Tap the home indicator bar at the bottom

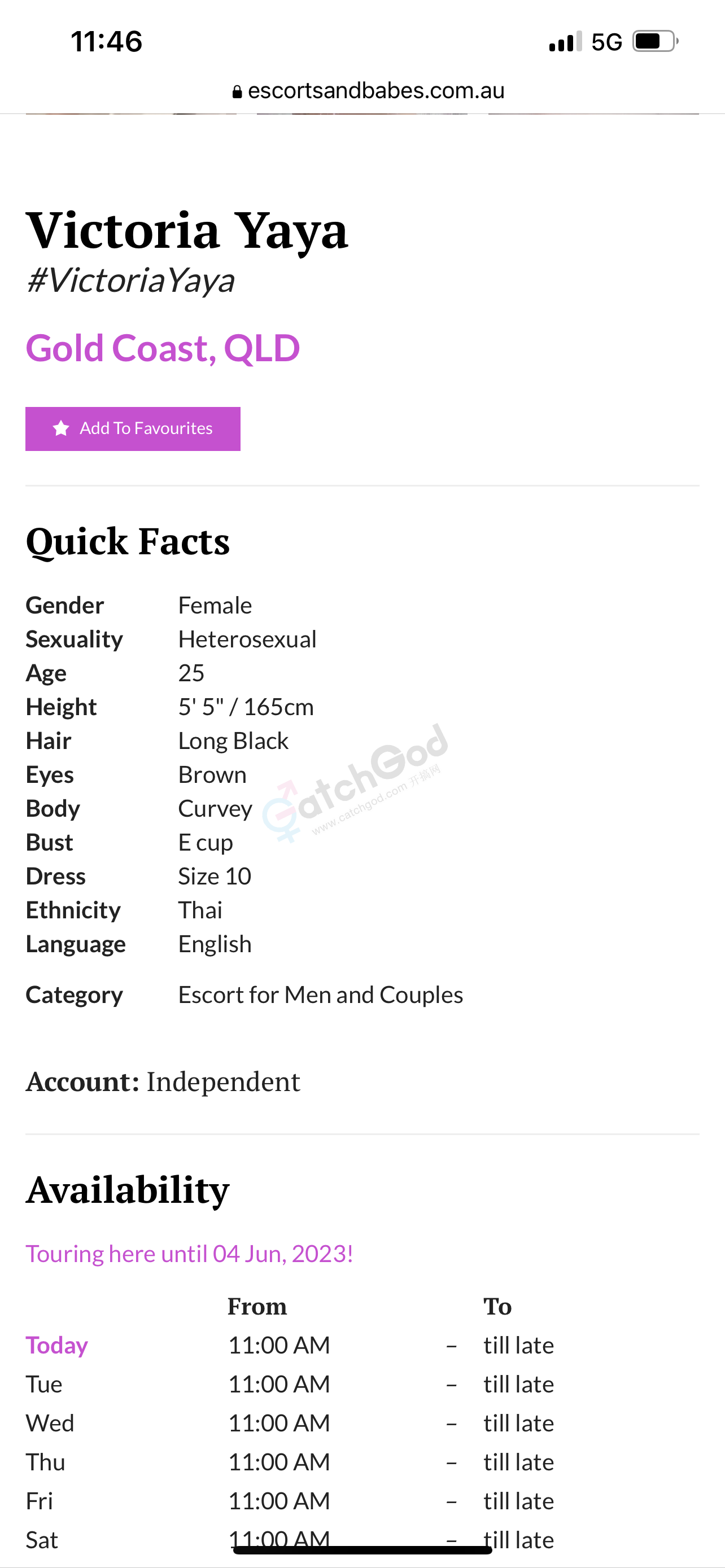pos(362,1550)
